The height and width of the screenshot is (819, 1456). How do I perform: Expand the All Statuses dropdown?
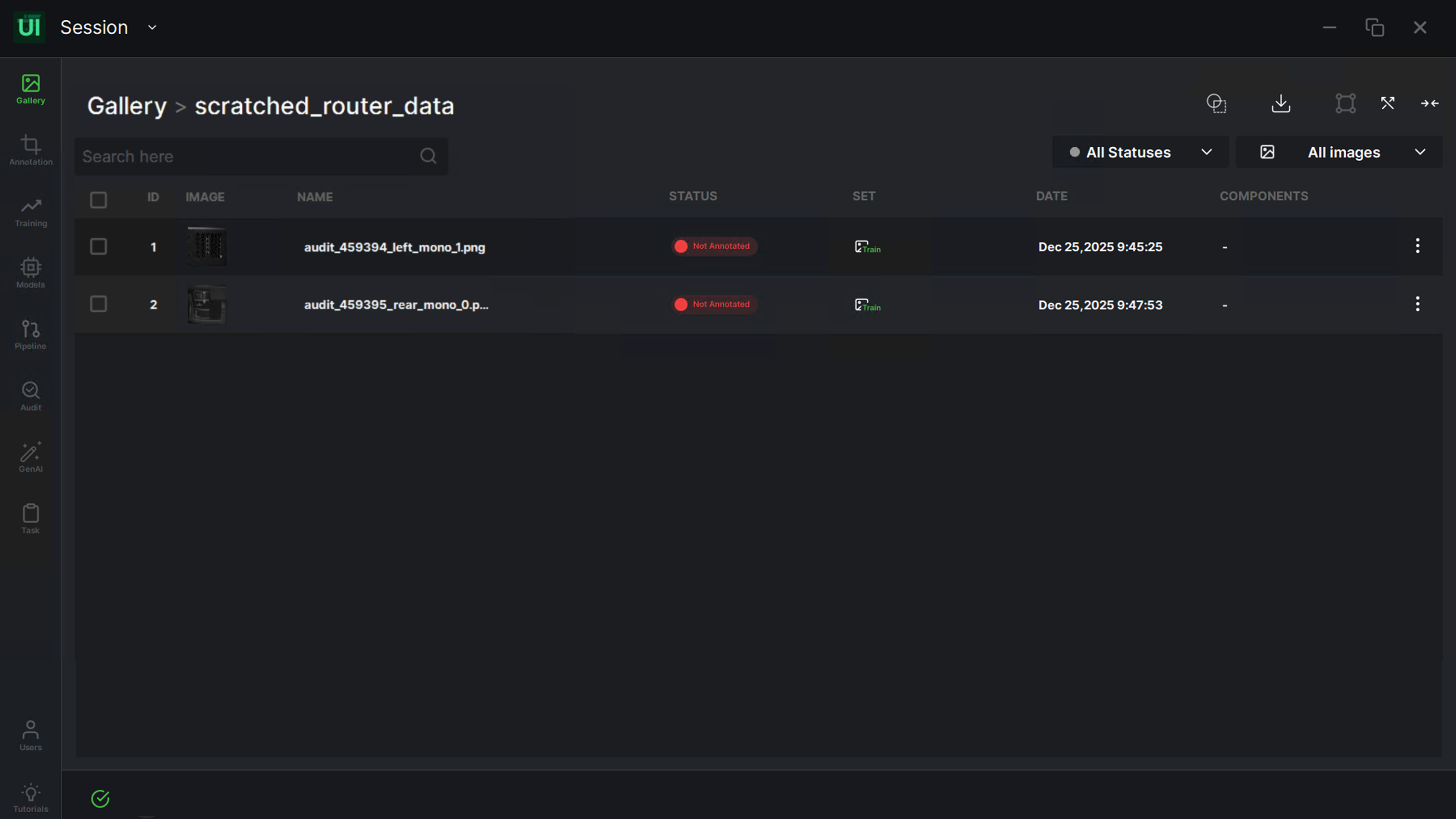pyautogui.click(x=1140, y=153)
